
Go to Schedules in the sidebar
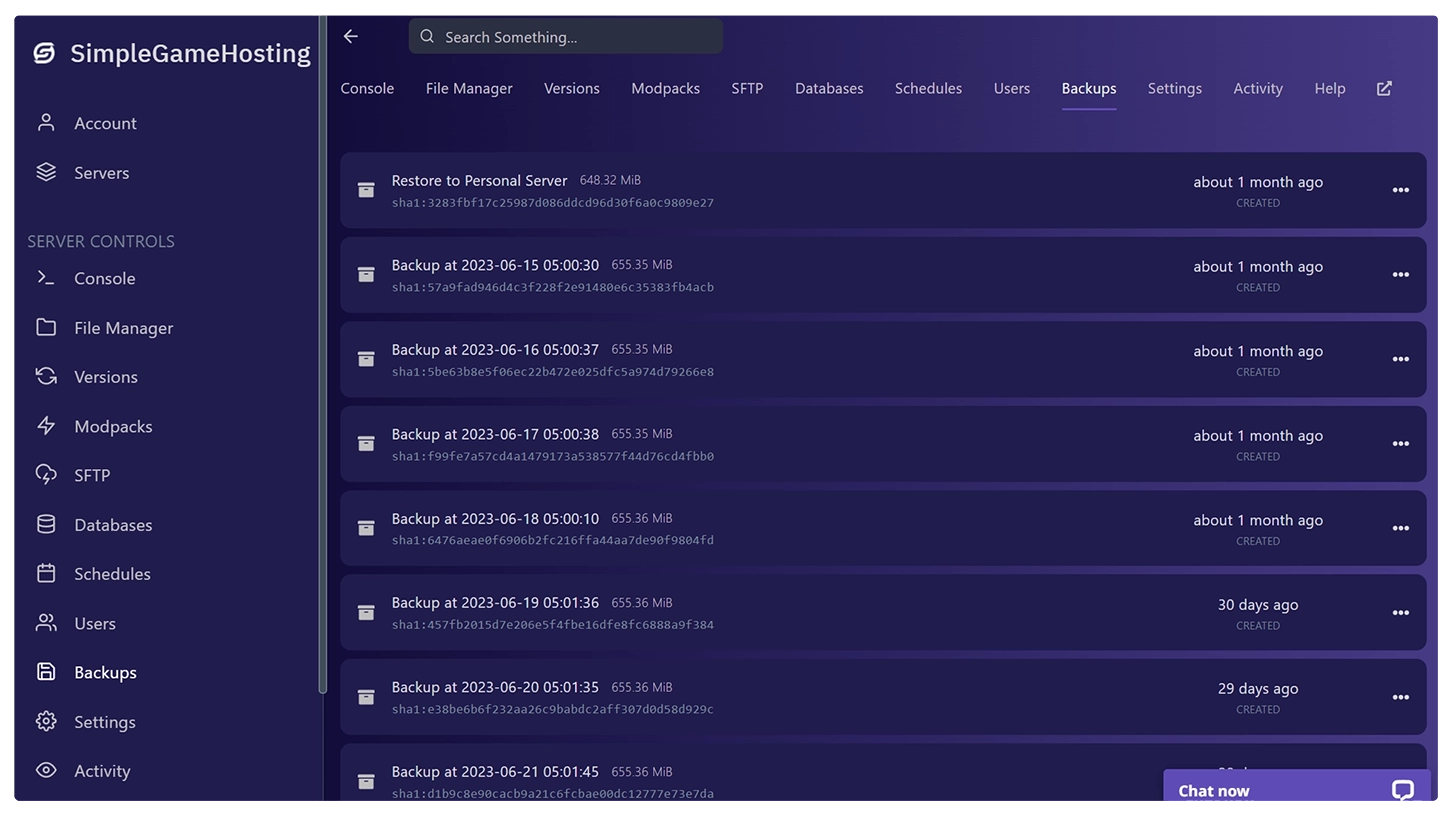(112, 574)
